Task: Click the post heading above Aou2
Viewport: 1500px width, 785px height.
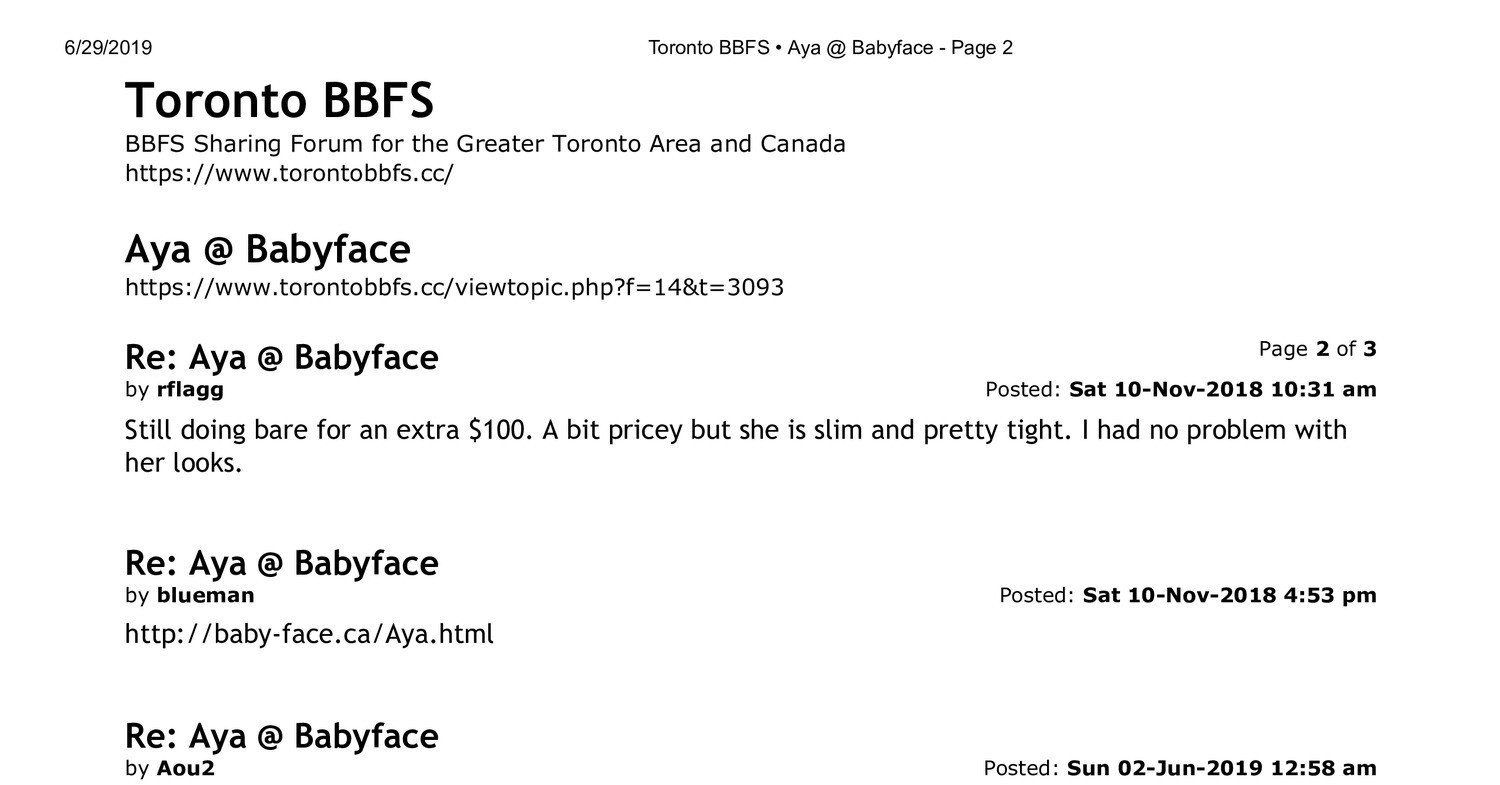Action: [281, 736]
